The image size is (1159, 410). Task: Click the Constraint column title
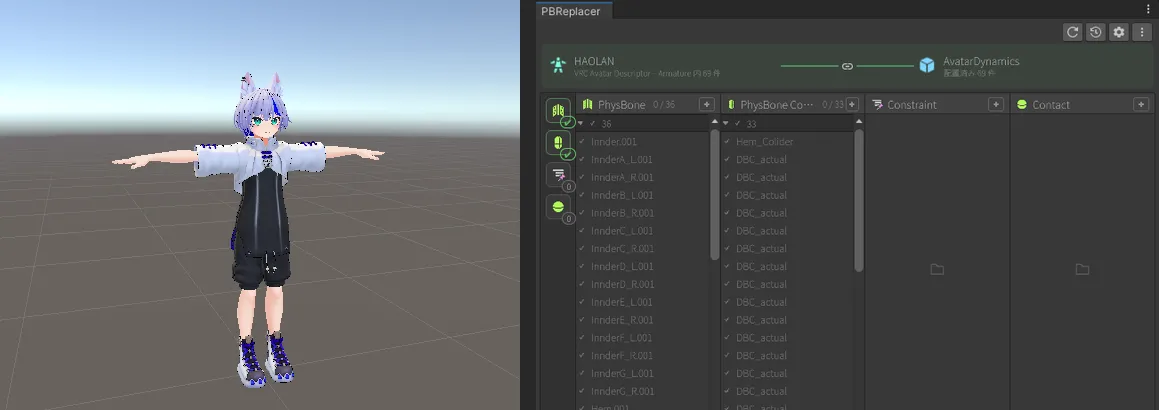click(x=912, y=105)
